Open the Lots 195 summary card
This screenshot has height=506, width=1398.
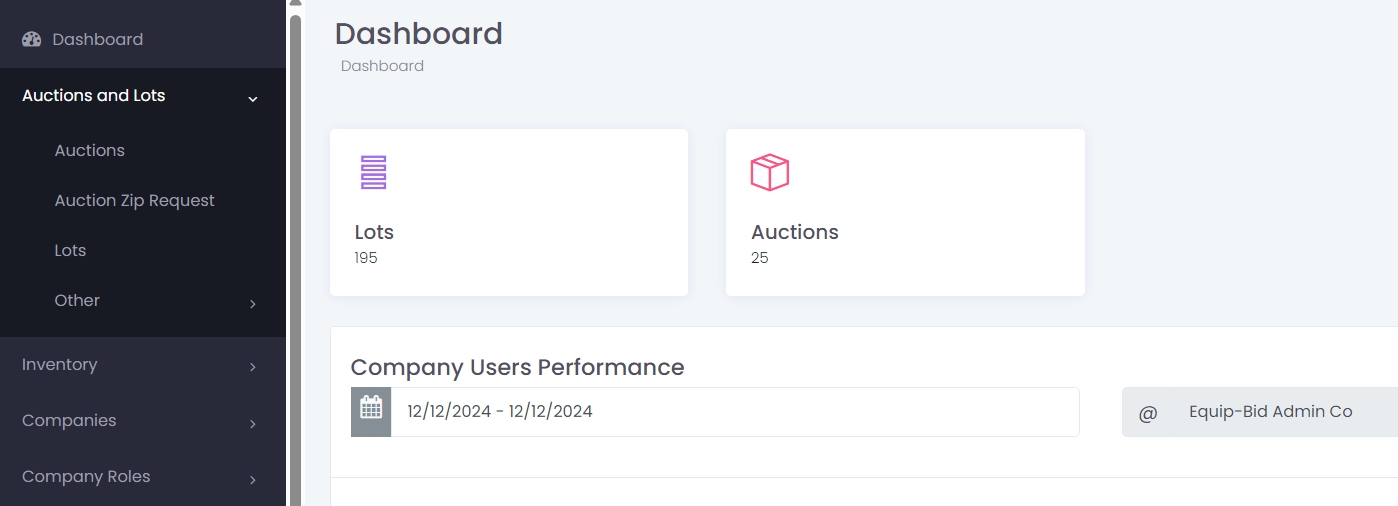[509, 212]
